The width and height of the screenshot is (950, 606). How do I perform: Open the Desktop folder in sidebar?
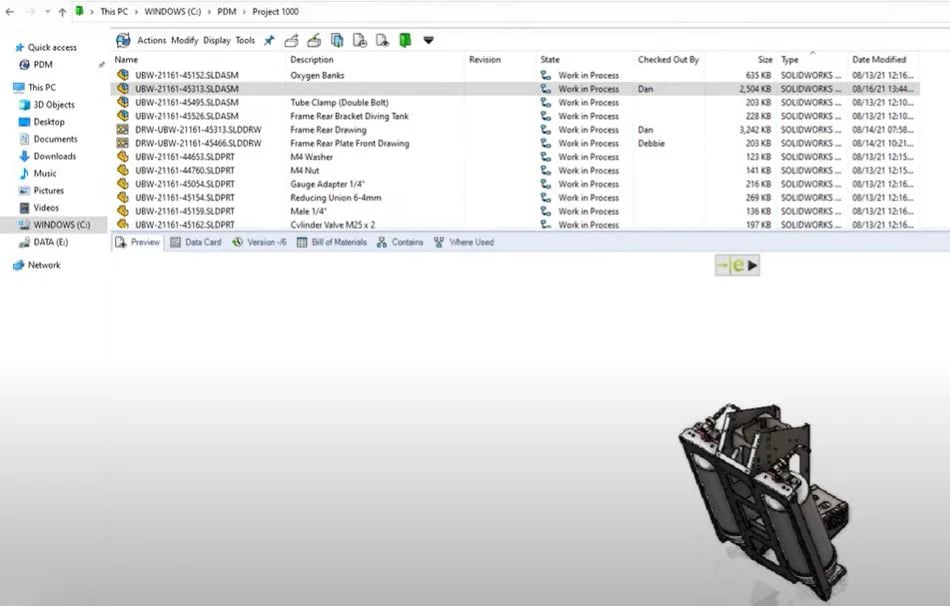click(x=49, y=122)
